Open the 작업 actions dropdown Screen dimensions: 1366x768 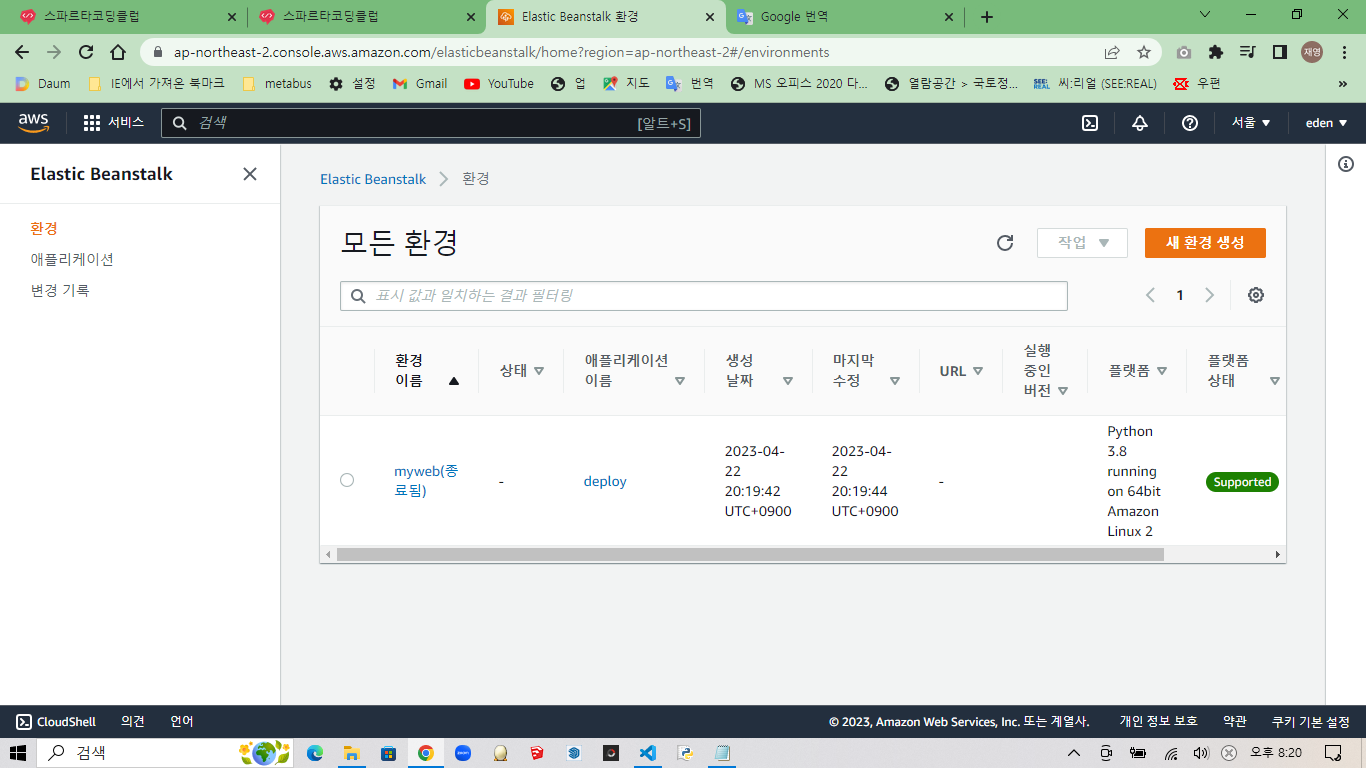tap(1082, 243)
